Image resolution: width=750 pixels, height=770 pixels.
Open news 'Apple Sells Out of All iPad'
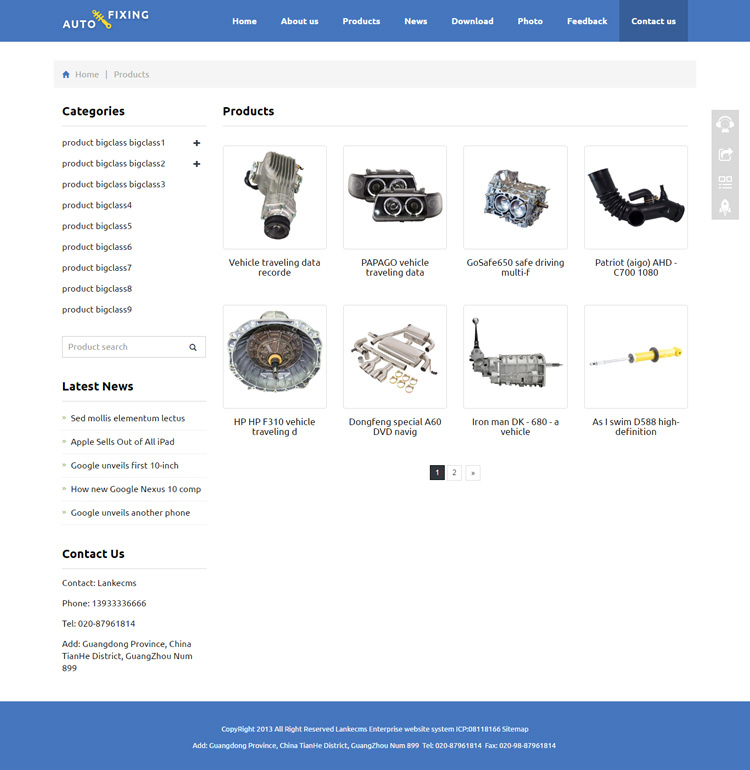point(122,442)
